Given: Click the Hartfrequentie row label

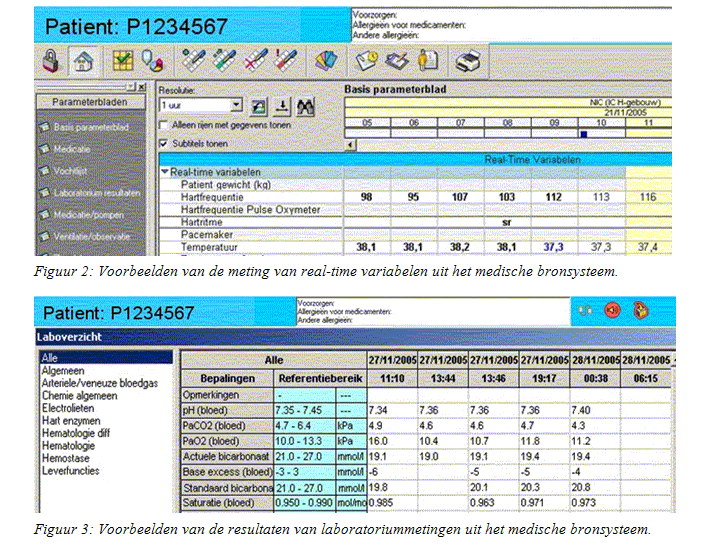Looking at the screenshot, I should tap(212, 197).
